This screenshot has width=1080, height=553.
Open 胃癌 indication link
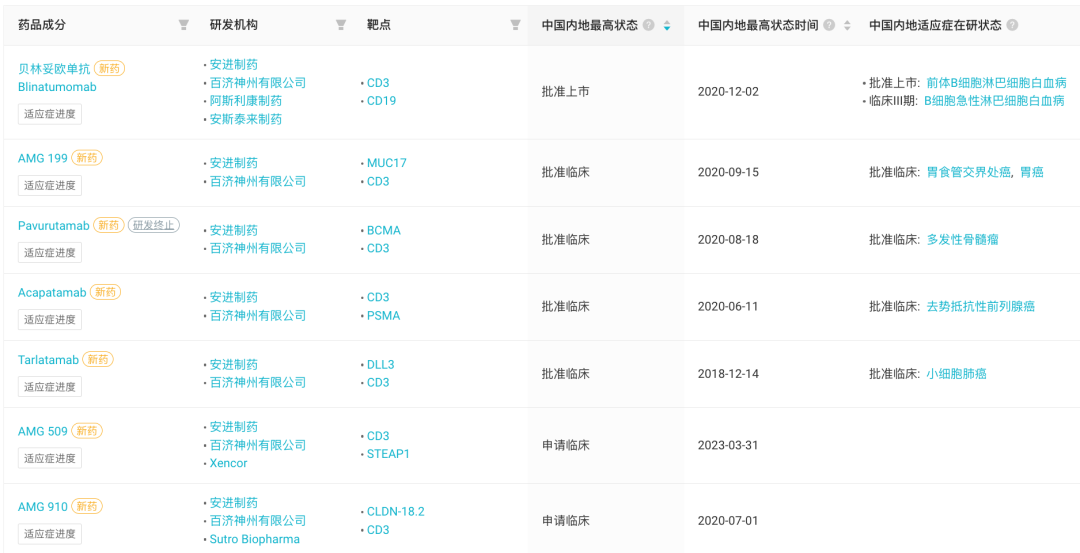[1032, 172]
